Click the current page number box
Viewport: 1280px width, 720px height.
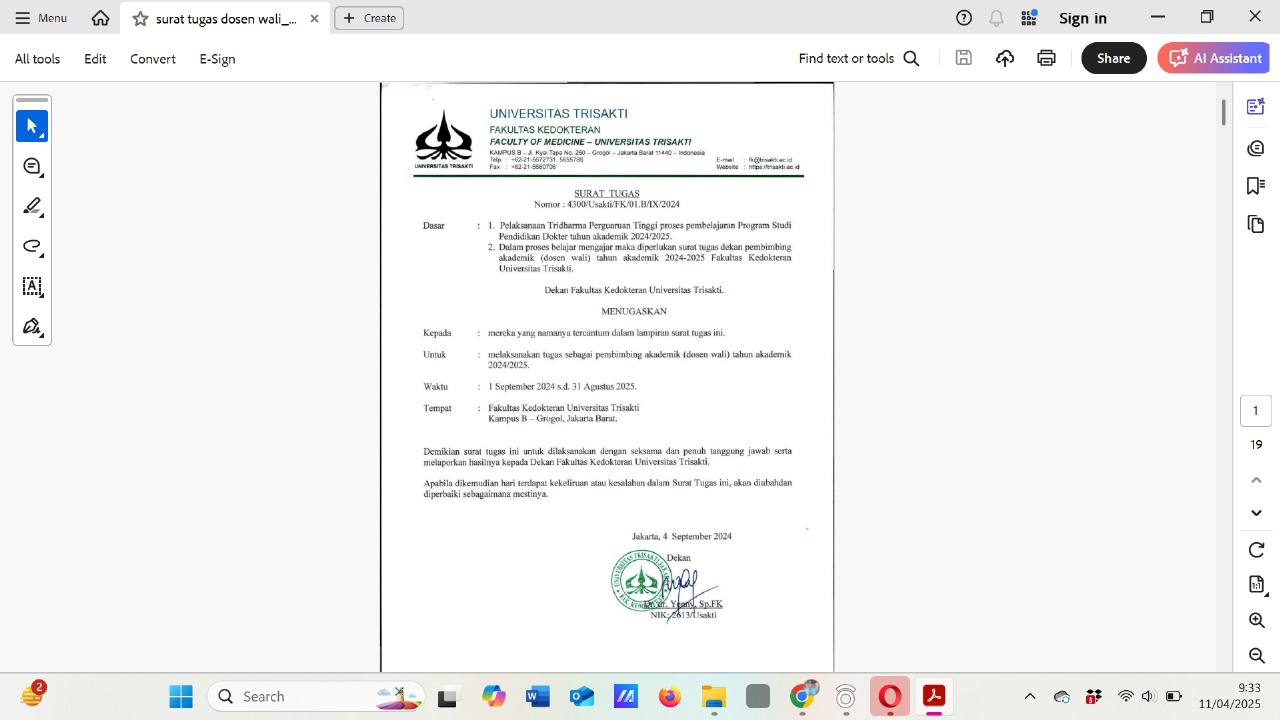tap(1256, 411)
